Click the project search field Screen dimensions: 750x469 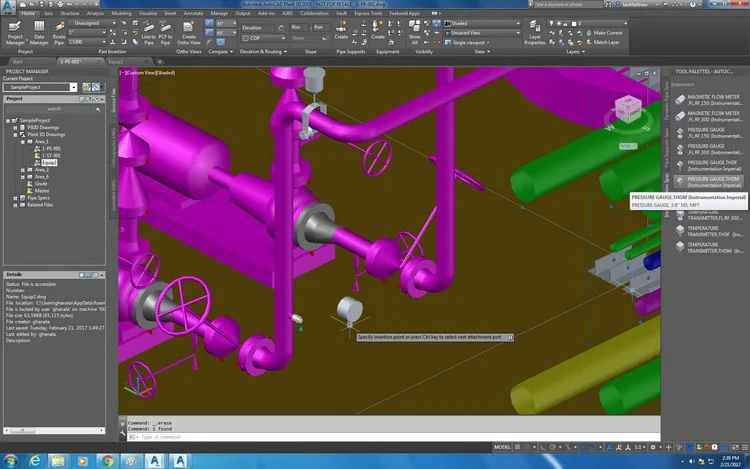coord(54,109)
